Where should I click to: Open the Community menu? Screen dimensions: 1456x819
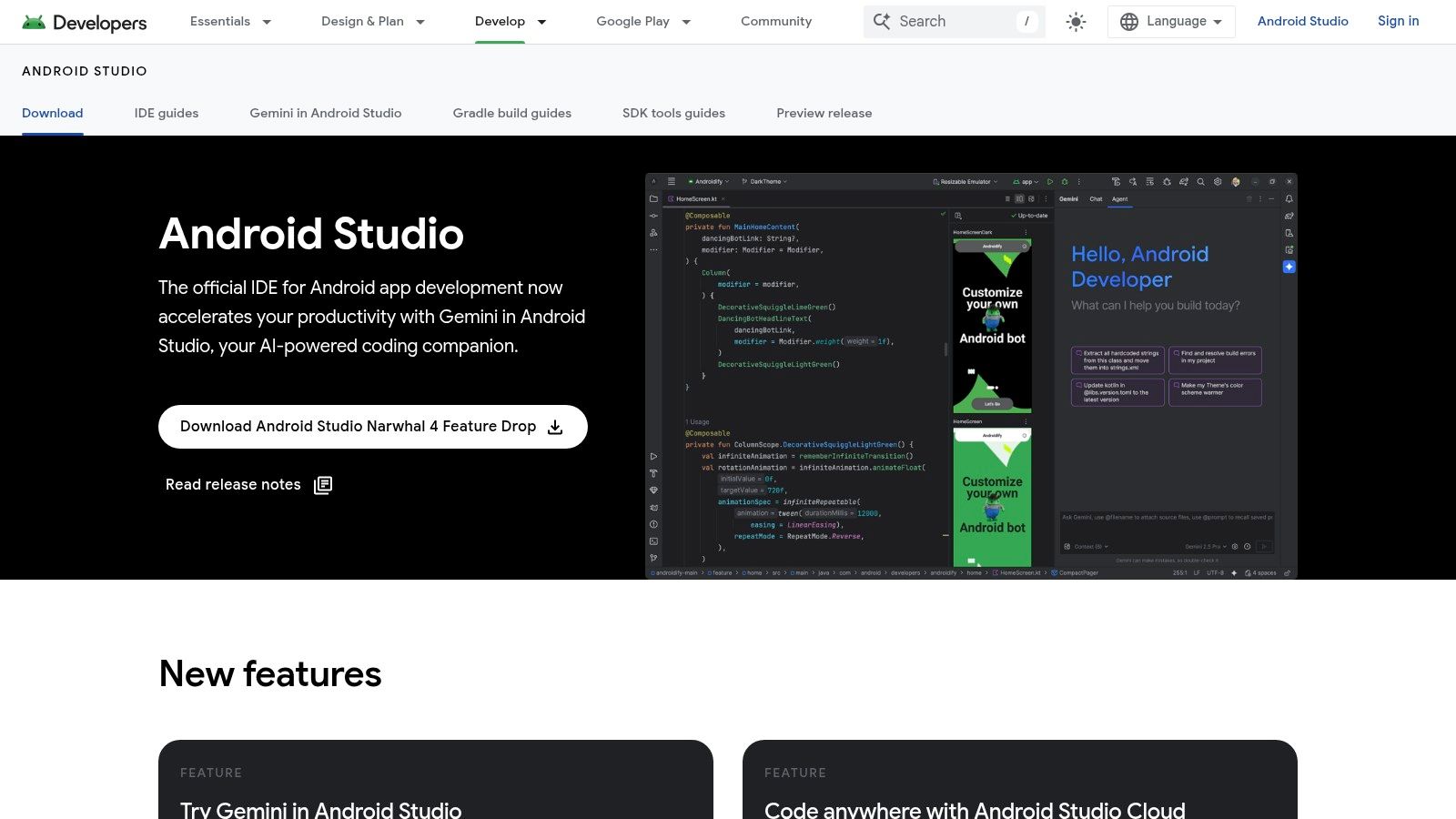click(775, 21)
